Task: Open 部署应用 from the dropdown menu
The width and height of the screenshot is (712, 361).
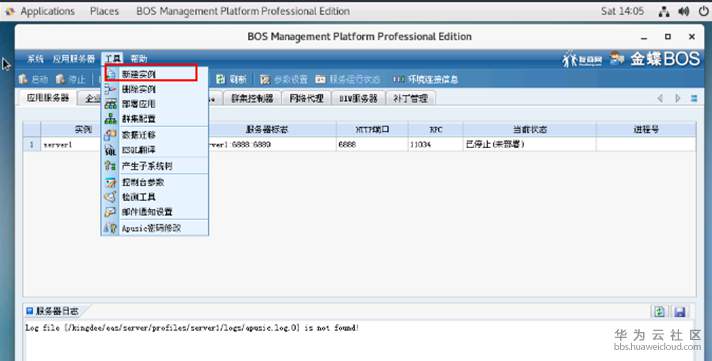Action: [154, 104]
